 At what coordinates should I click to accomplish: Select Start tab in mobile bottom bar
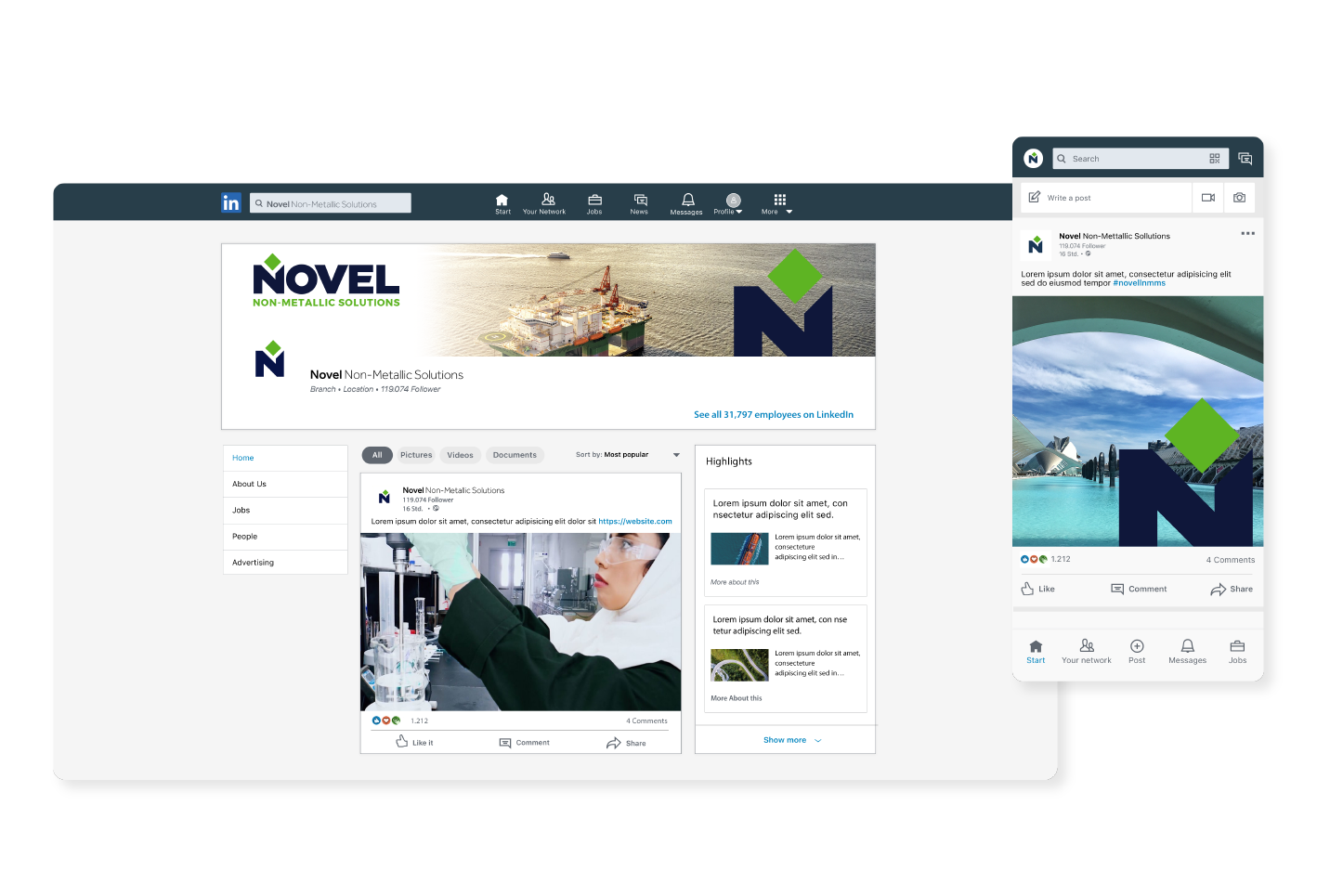(x=1036, y=652)
